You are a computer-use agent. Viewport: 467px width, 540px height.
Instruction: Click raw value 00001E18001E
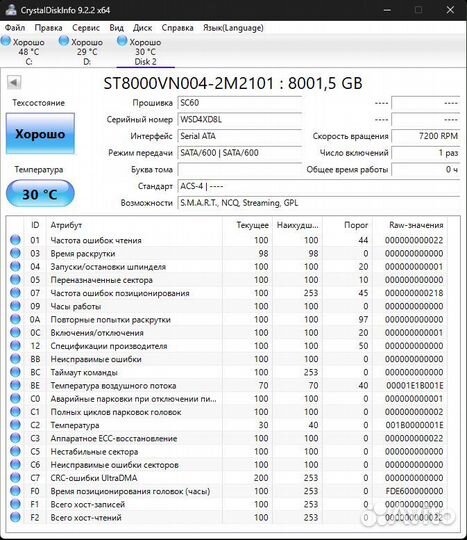tap(415, 385)
